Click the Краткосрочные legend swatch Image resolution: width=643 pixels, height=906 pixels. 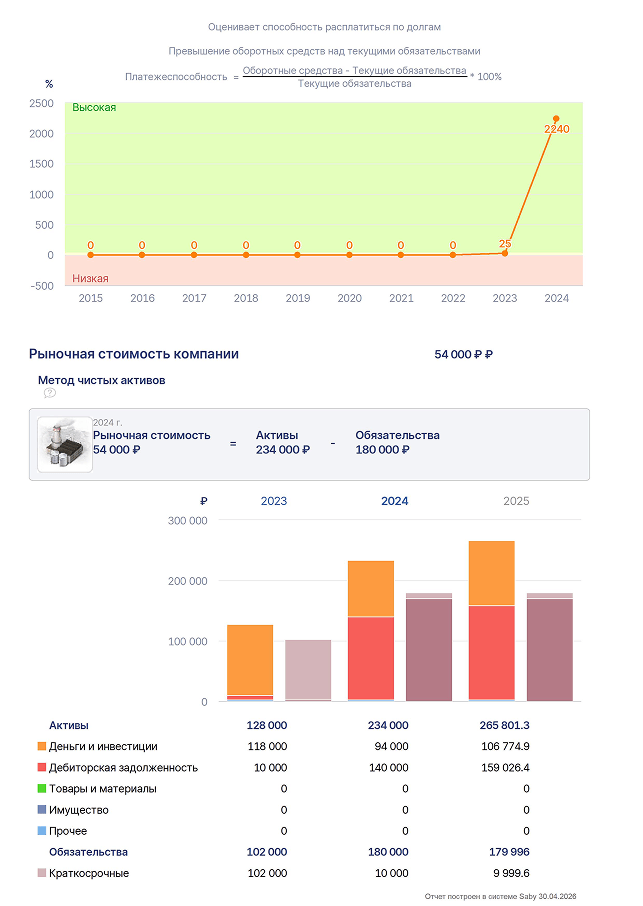tap(42, 872)
